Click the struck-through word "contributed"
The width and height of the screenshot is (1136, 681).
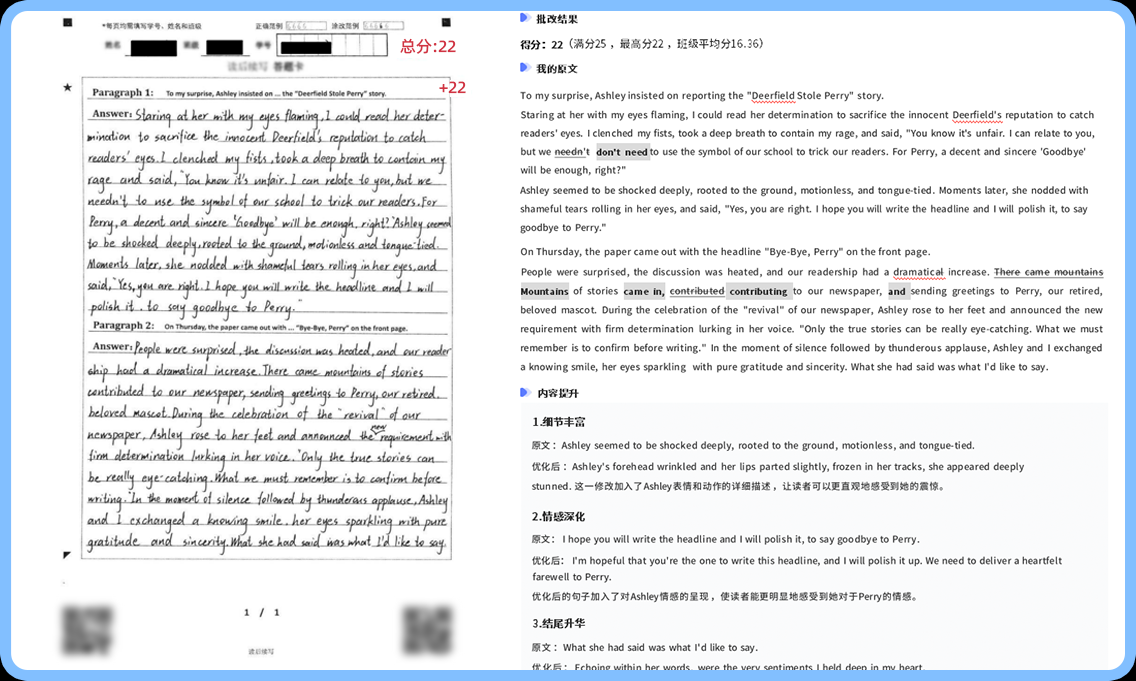click(697, 291)
